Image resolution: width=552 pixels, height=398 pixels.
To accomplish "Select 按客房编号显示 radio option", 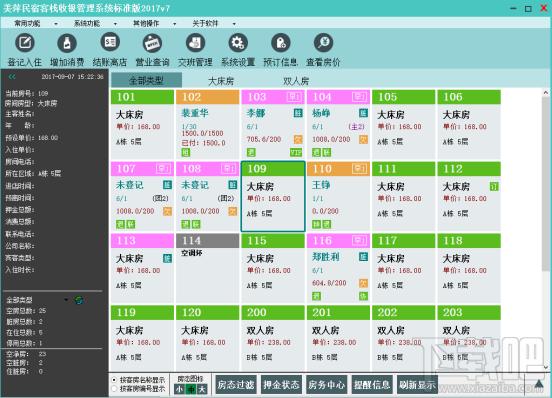I will point(114,389).
